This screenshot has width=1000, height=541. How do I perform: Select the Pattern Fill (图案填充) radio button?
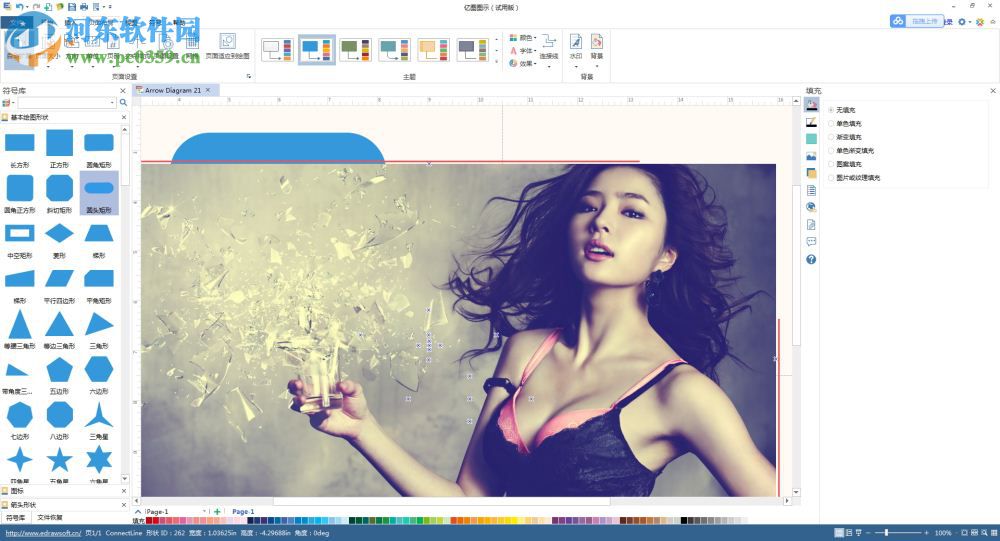point(831,164)
